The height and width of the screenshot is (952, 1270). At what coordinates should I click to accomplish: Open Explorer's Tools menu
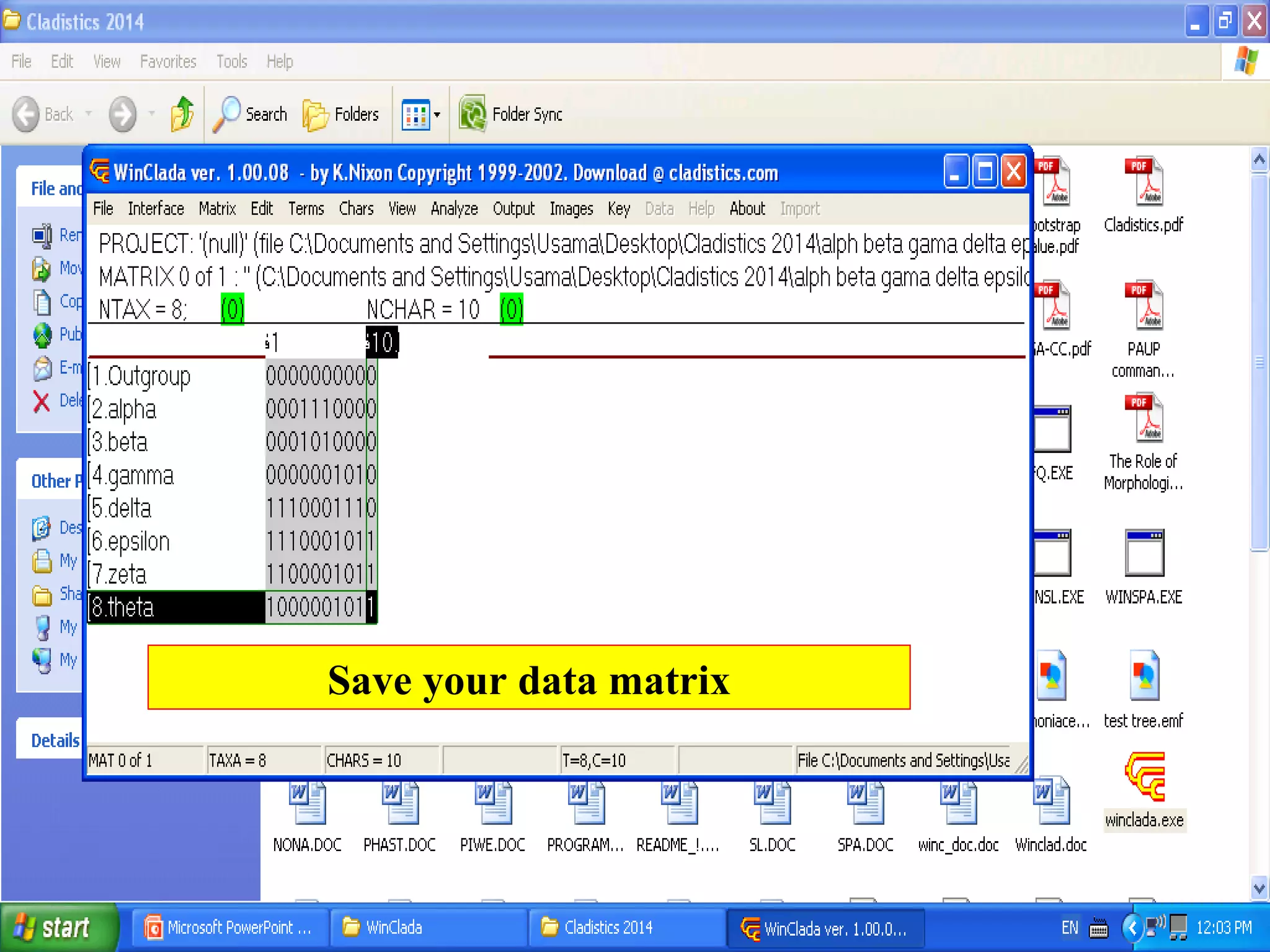pos(232,61)
